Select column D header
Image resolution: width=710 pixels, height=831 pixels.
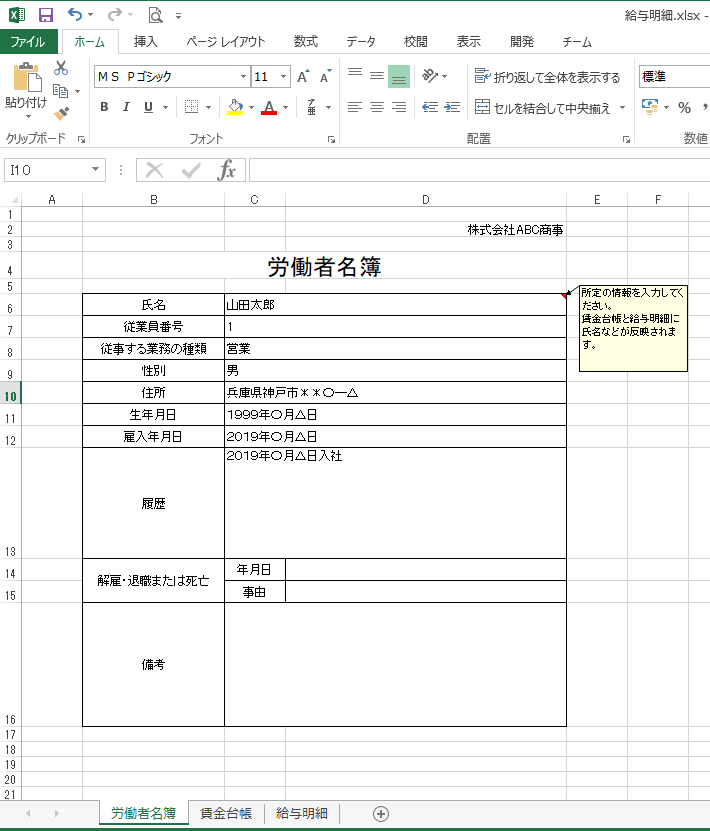[425, 200]
